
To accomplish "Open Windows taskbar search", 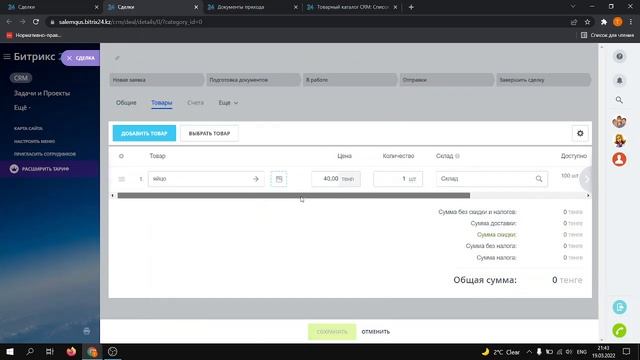I will pyautogui.click(x=30, y=351).
